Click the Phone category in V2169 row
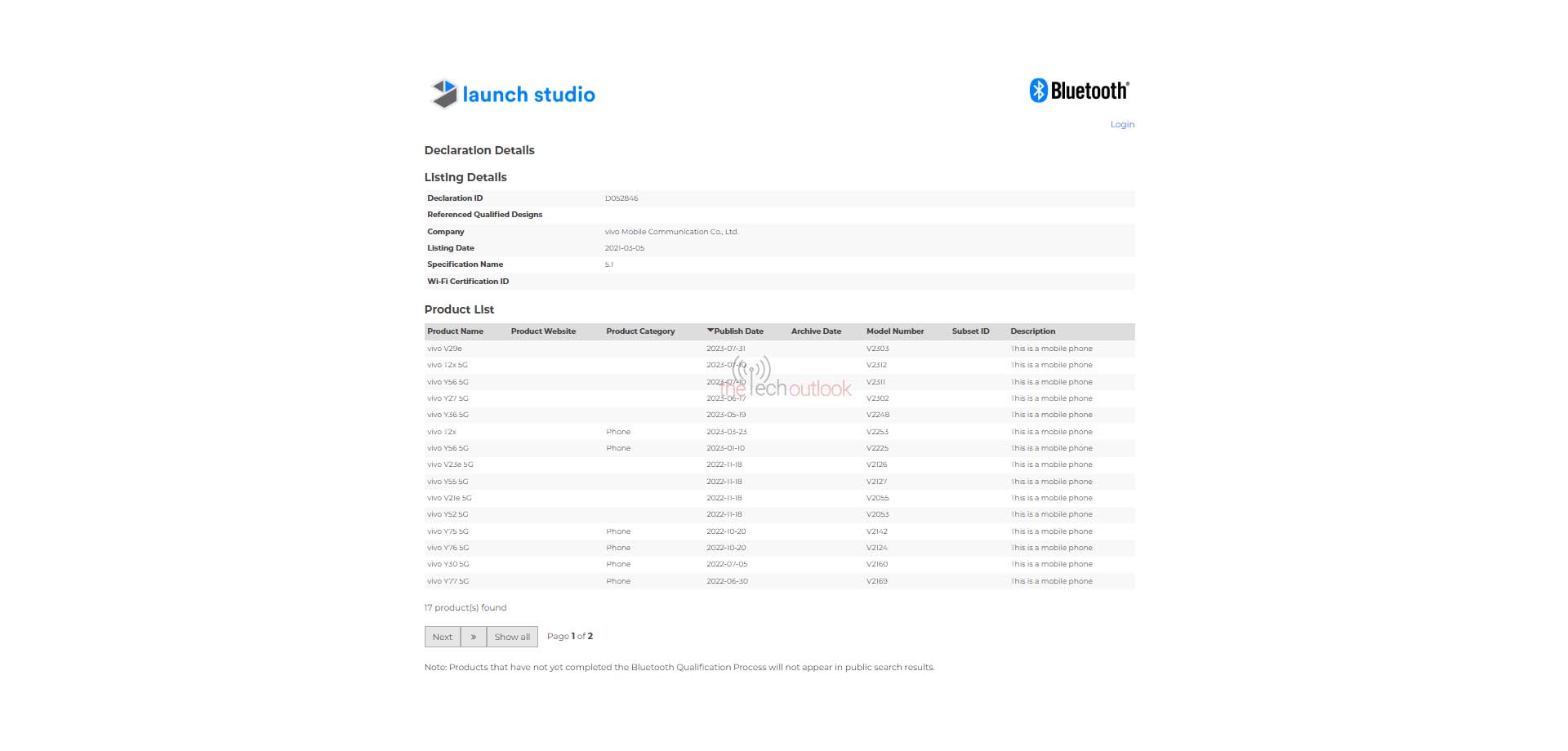Image resolution: width=1568 pixels, height=751 pixels. click(x=618, y=581)
